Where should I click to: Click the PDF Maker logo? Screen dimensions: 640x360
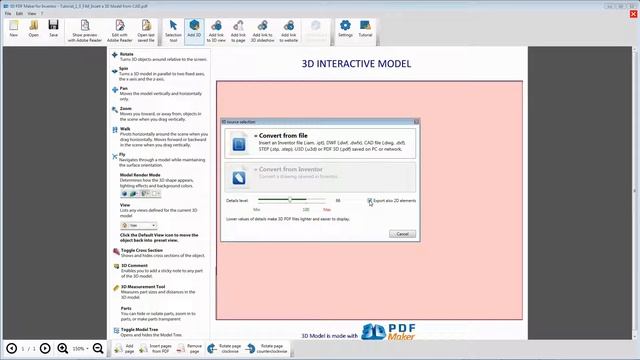pos(389,332)
